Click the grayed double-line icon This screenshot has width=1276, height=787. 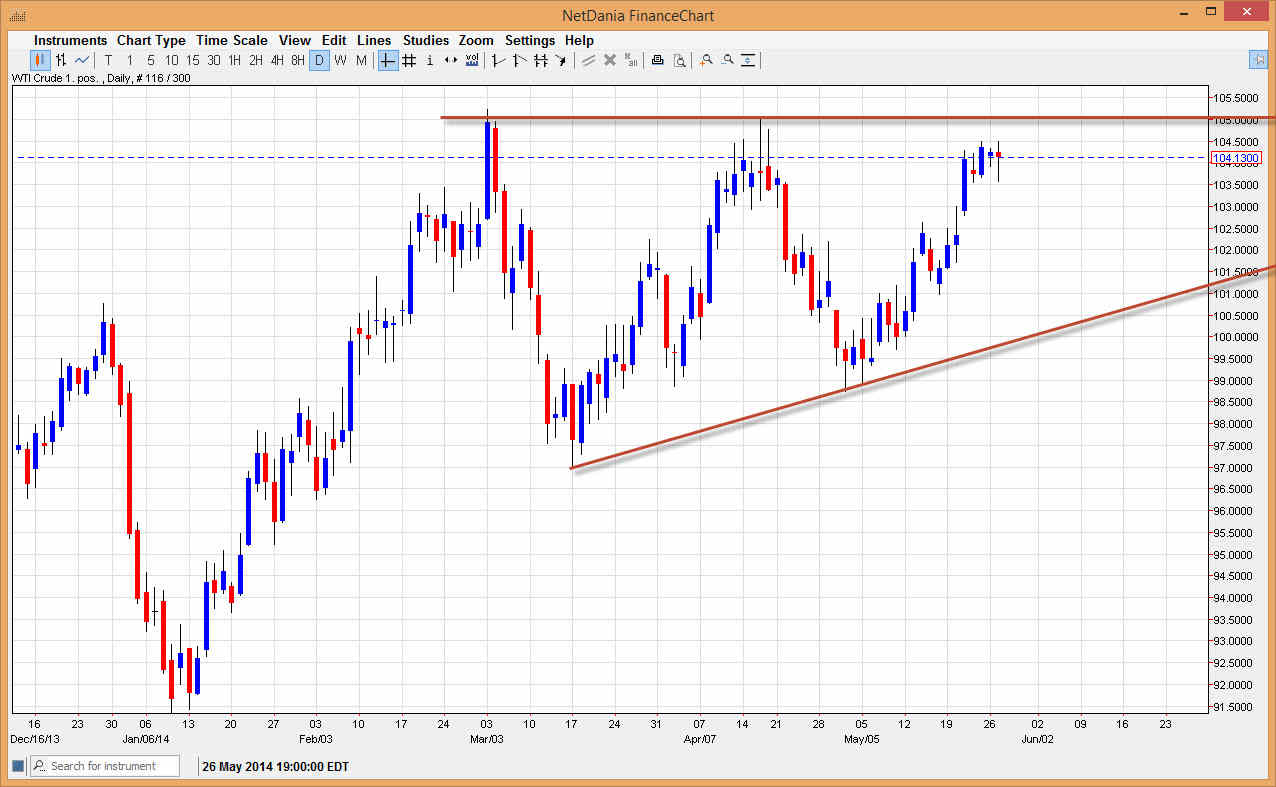click(x=588, y=60)
